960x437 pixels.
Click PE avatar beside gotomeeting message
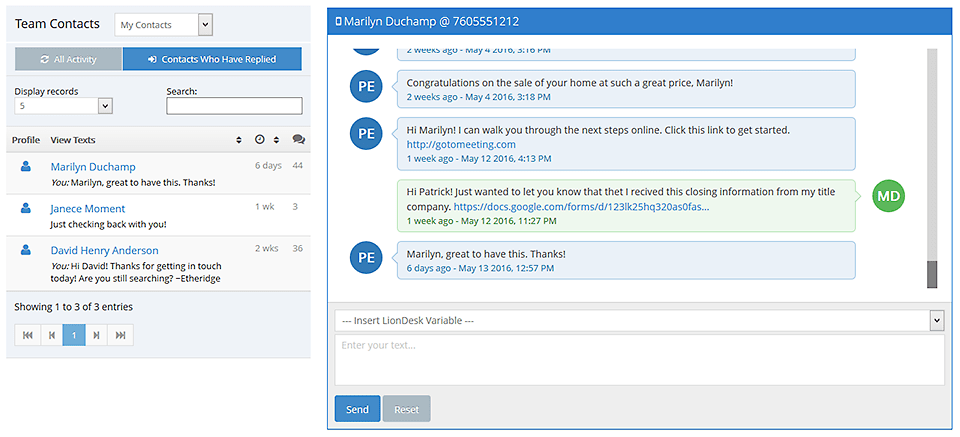click(x=366, y=133)
